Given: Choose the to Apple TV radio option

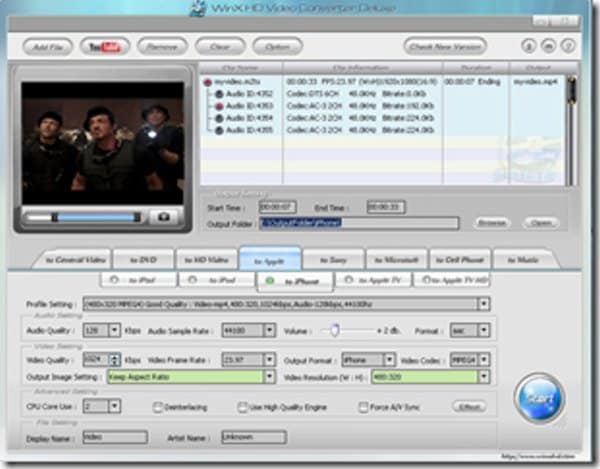Looking at the screenshot, I should pyautogui.click(x=349, y=280).
